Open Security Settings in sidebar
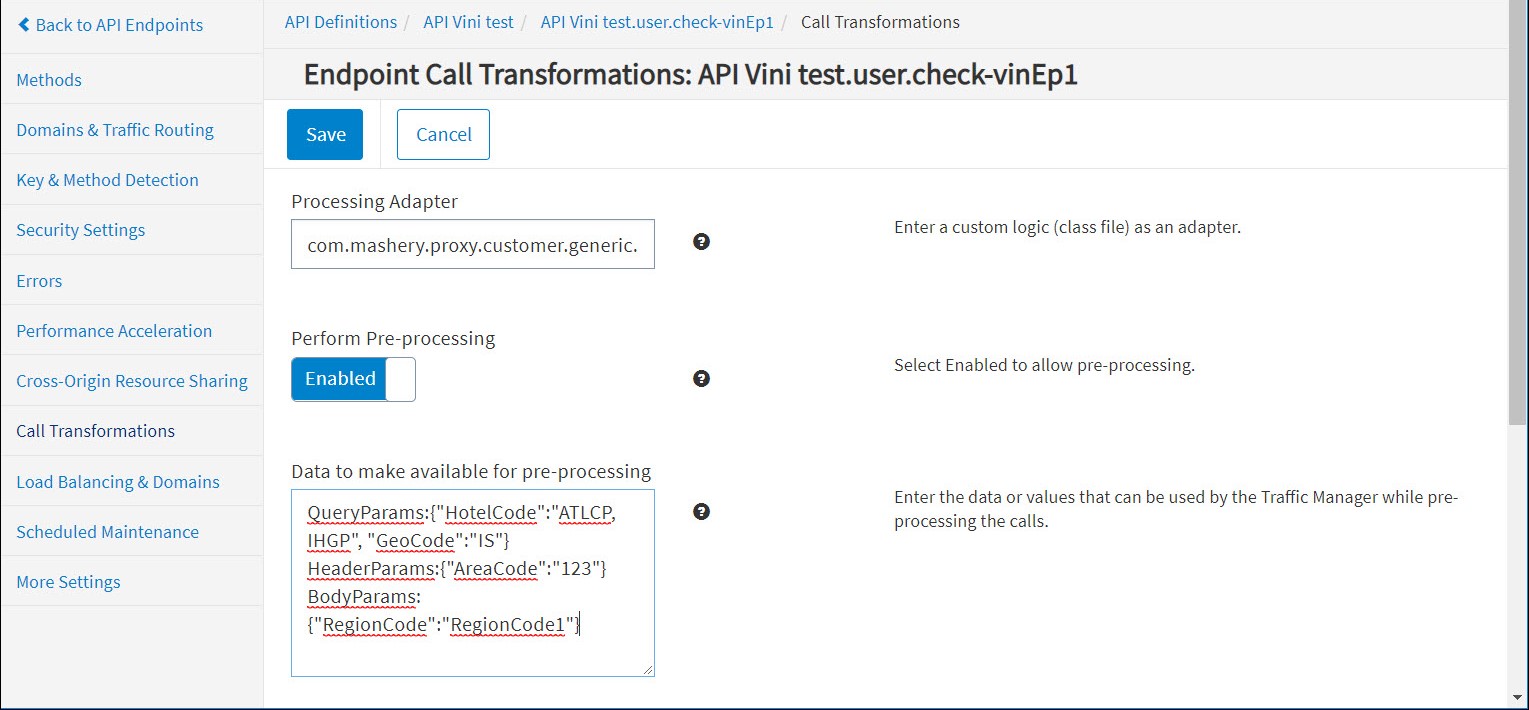Viewport: 1529px width, 710px height. point(81,230)
